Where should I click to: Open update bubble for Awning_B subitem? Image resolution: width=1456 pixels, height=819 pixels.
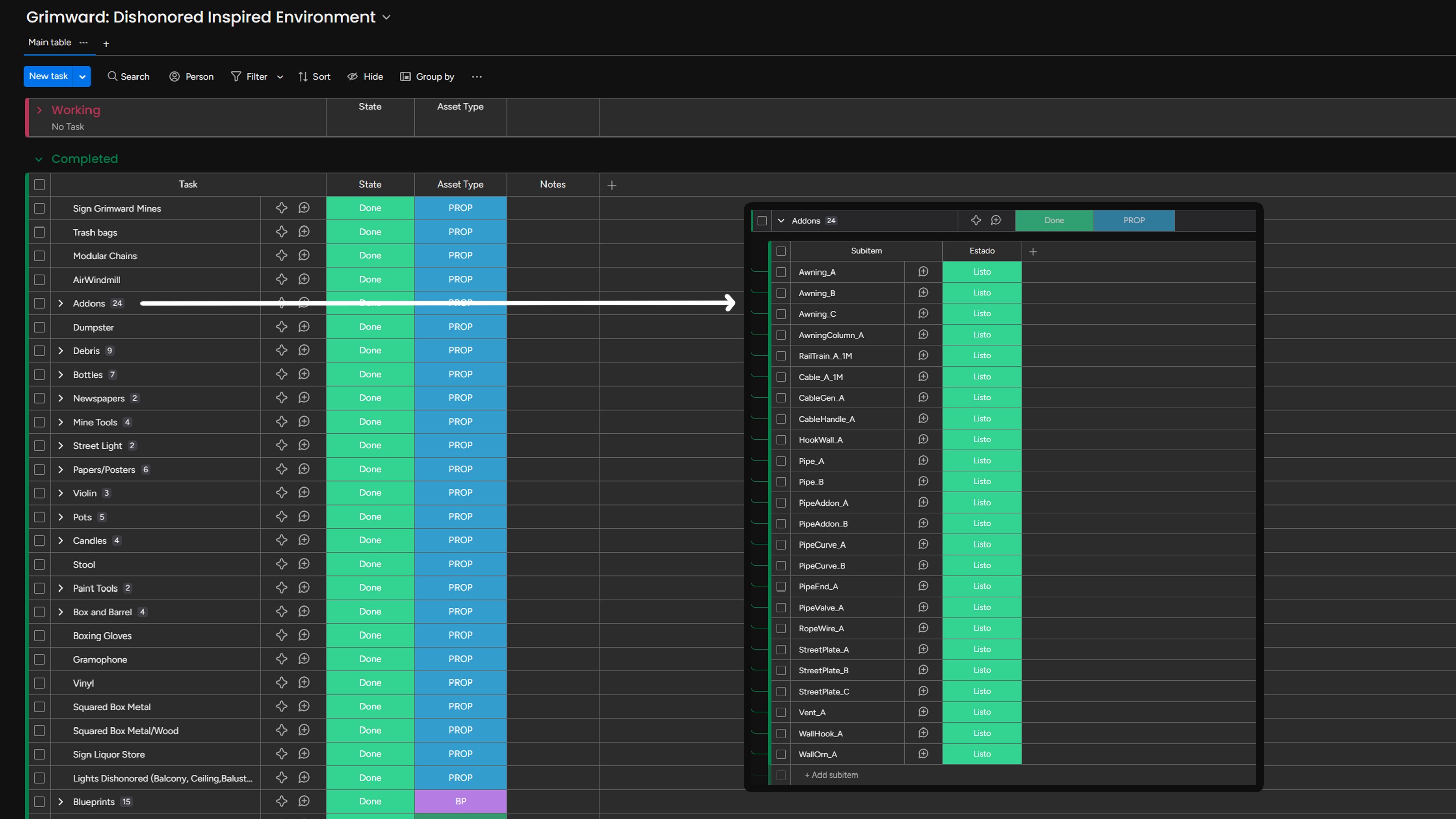tap(923, 293)
